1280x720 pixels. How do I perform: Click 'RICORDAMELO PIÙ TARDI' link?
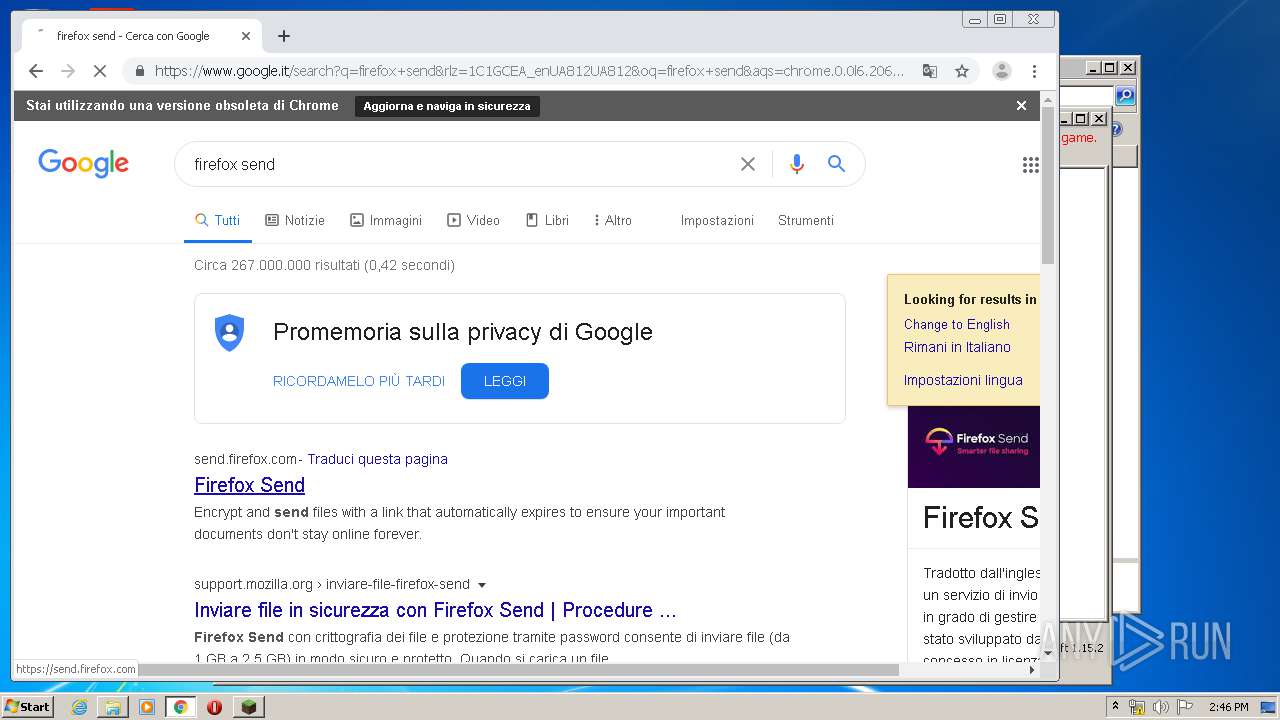[359, 381]
